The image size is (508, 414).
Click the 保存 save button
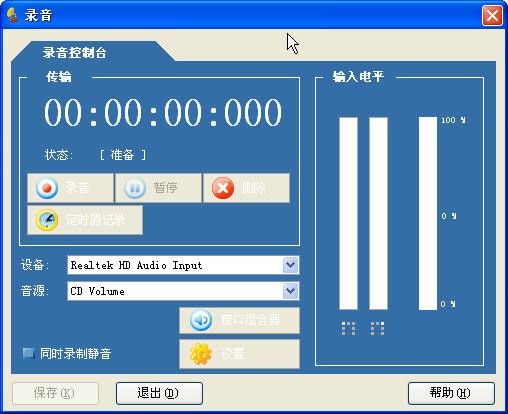pyautogui.click(x=55, y=393)
